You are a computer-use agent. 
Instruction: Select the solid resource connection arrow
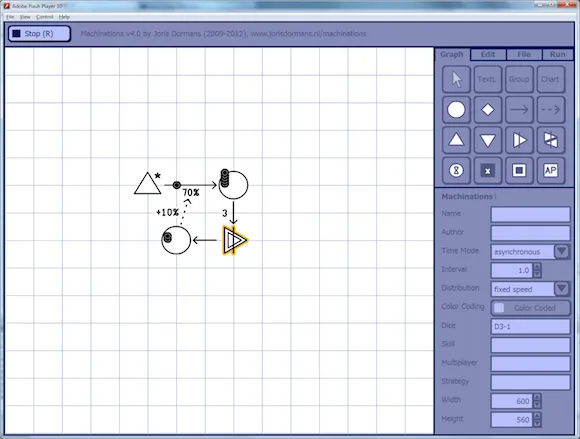point(519,110)
